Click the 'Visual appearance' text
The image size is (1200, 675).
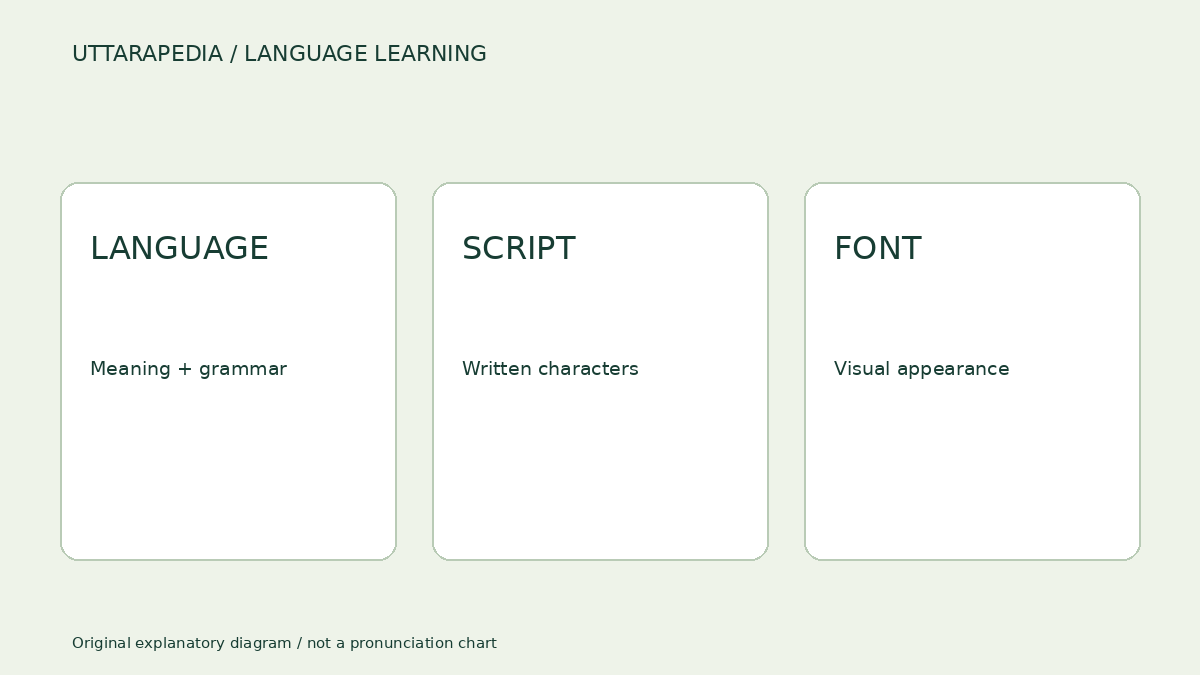click(x=921, y=369)
